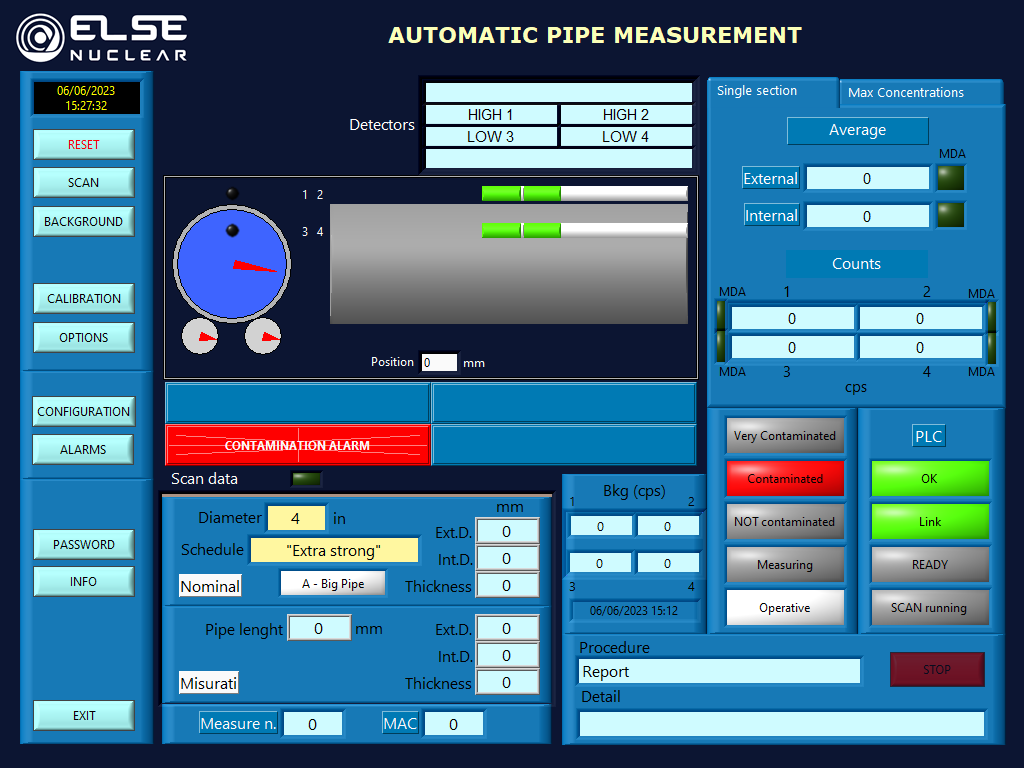The height and width of the screenshot is (768, 1024).
Task: Click the Scan data indicator LED
Action: click(x=306, y=479)
